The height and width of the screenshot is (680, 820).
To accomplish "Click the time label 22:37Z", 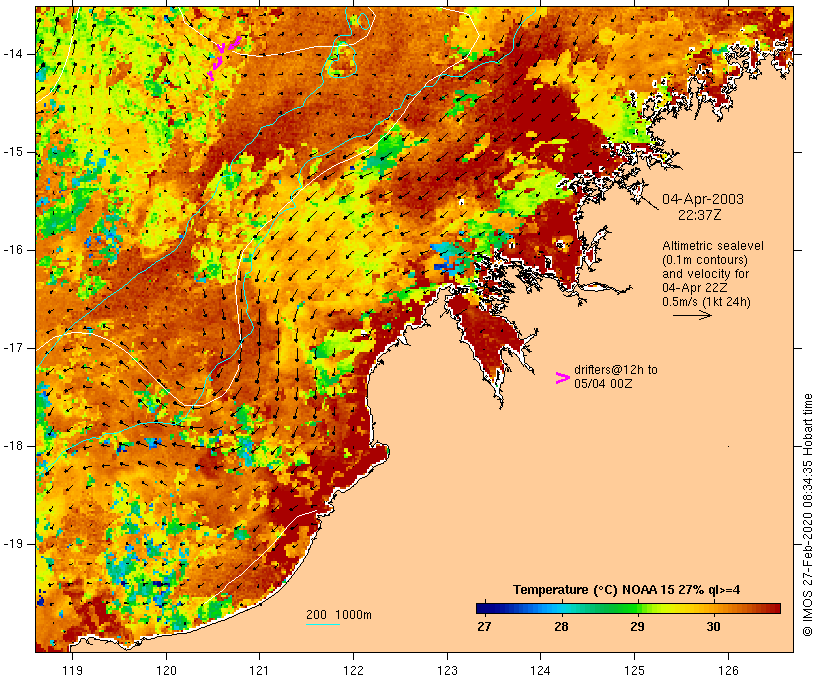I will [x=700, y=215].
